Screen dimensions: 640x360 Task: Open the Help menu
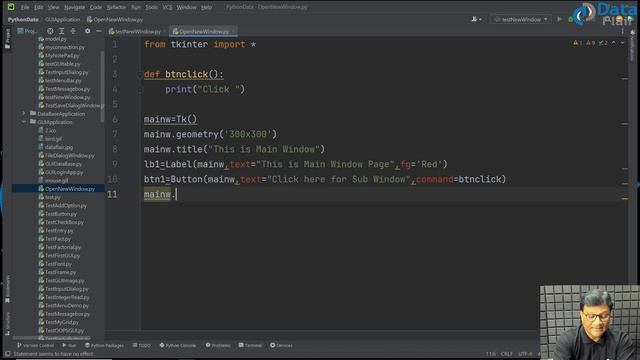(x=207, y=7)
